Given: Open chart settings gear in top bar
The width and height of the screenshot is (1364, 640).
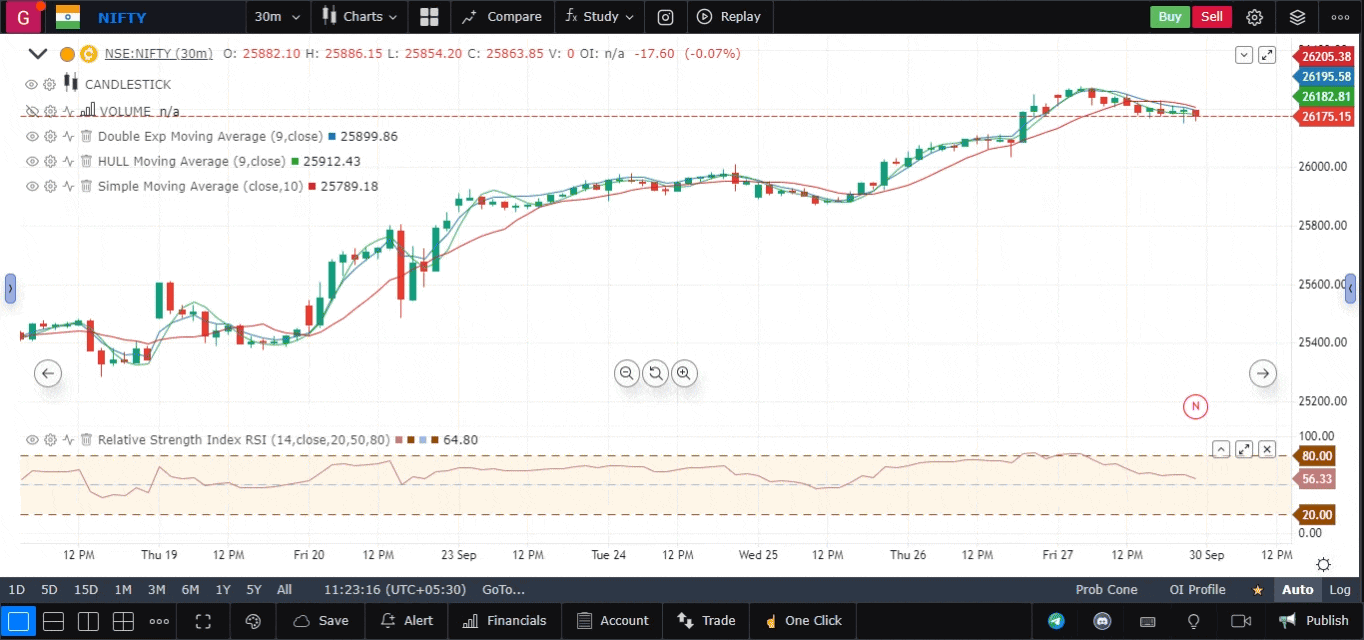Looking at the screenshot, I should 1254,17.
